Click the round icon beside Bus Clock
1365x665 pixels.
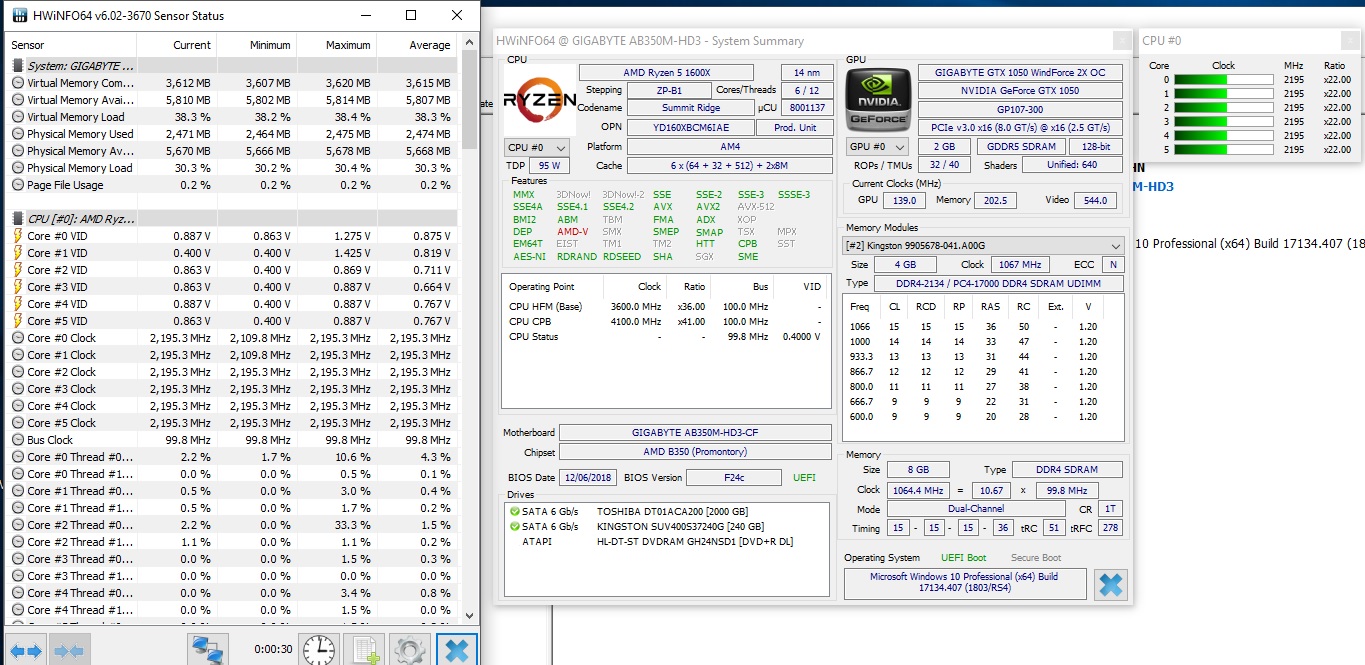pos(18,440)
